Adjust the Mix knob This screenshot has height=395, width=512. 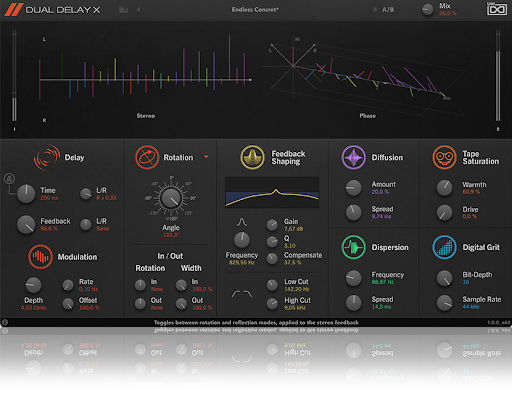427,9
